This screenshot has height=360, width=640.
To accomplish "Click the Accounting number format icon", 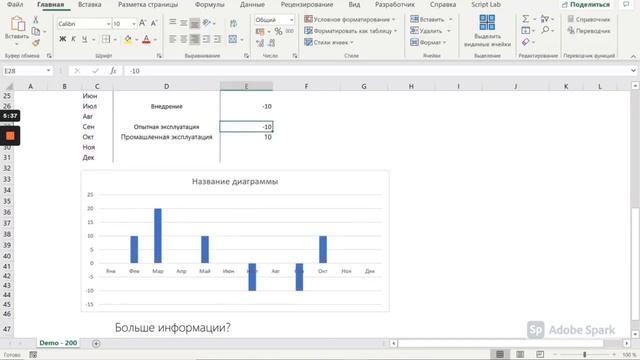I will coord(260,31).
